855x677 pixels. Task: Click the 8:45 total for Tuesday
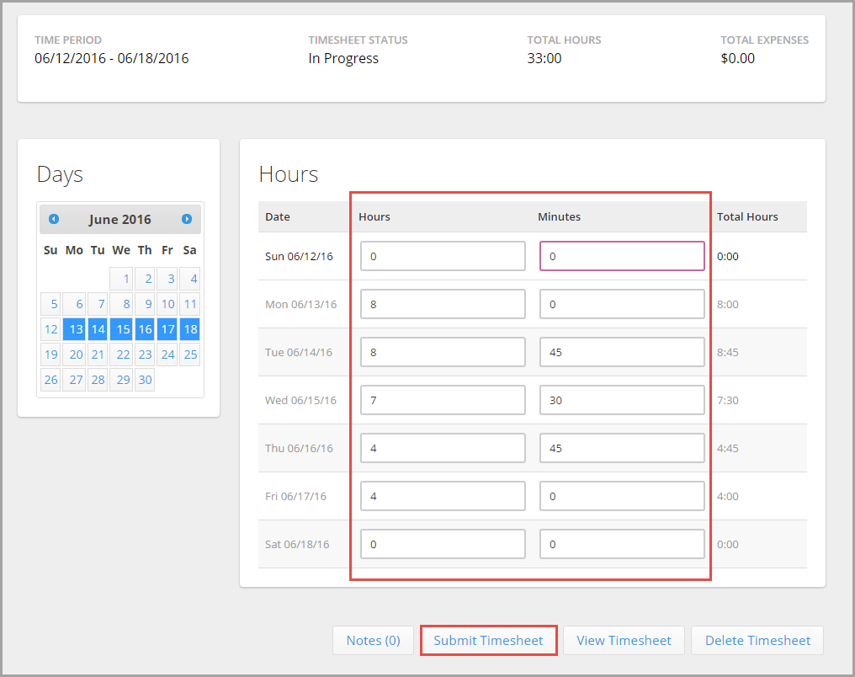[x=728, y=352]
